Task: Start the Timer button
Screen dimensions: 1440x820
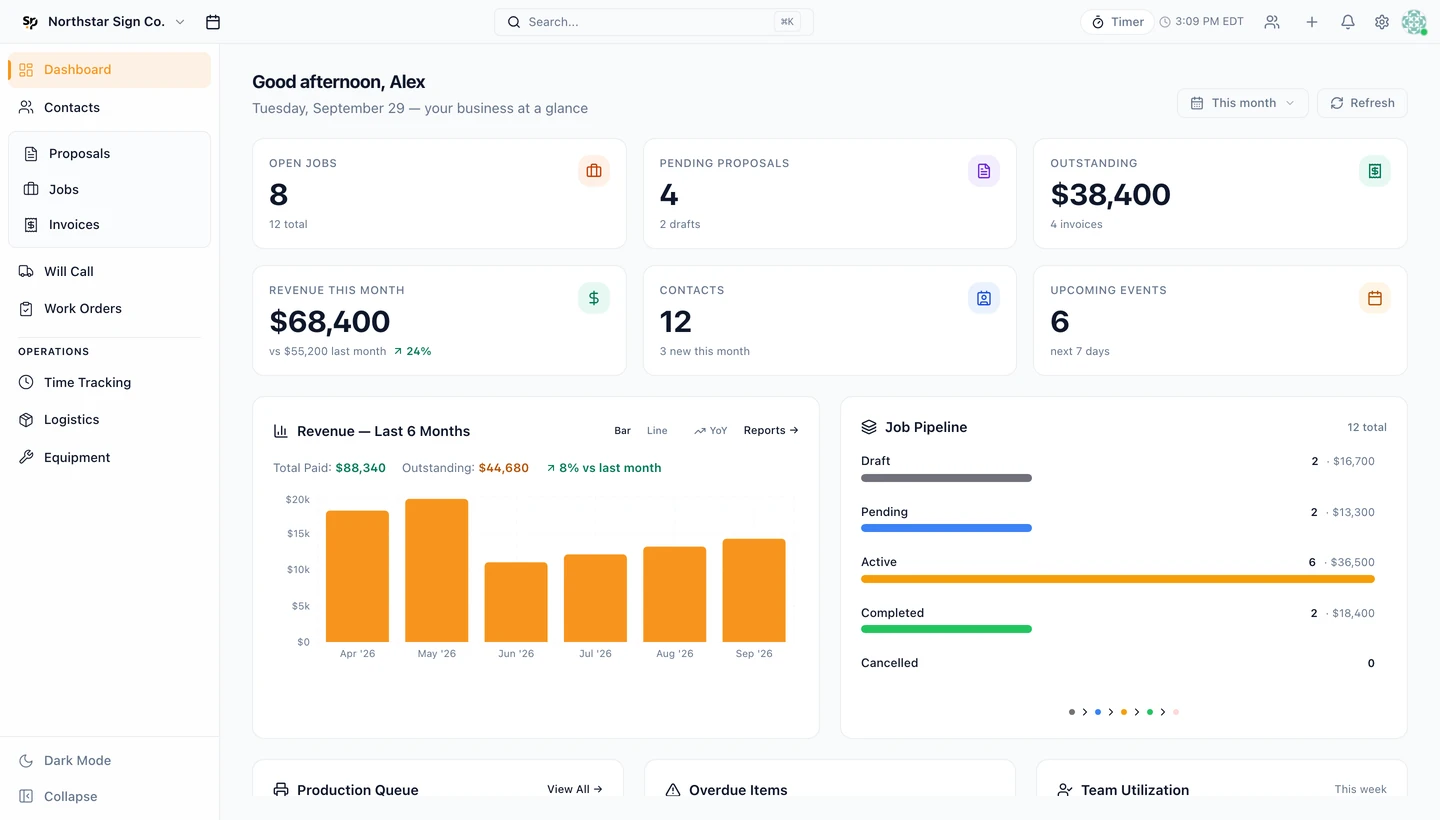Action: [1117, 22]
